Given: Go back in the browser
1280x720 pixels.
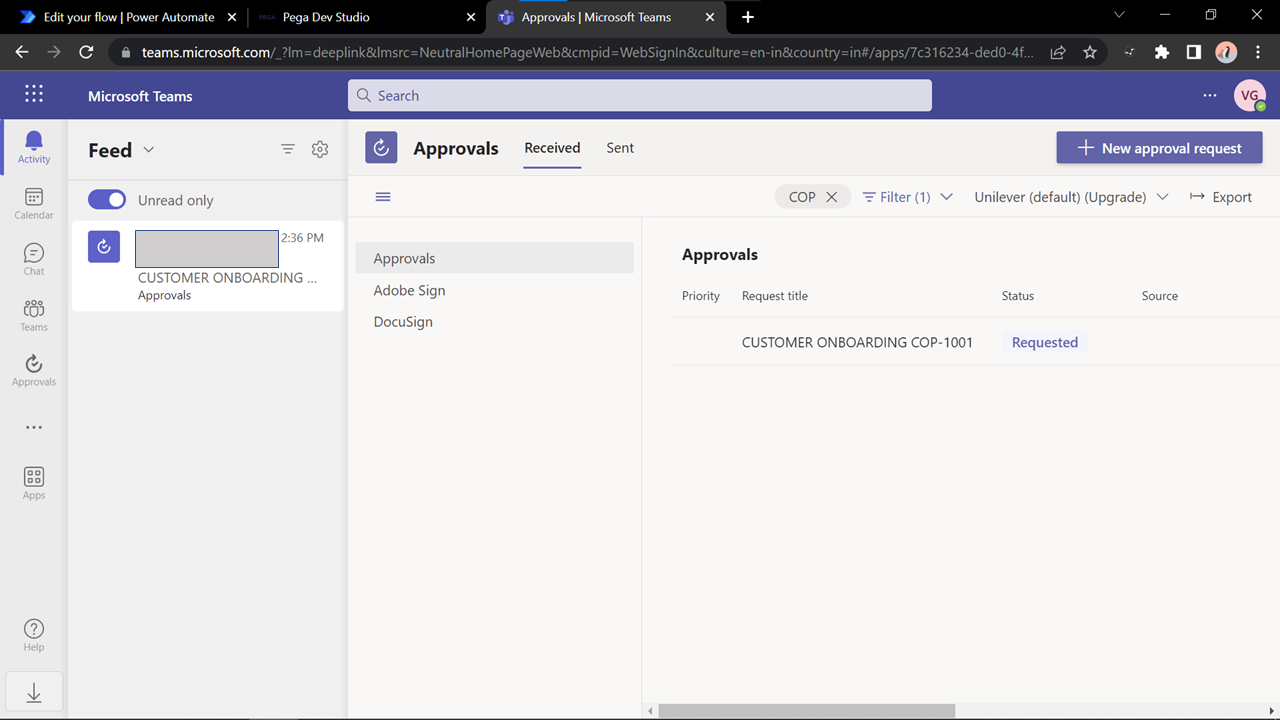Looking at the screenshot, I should pyautogui.click(x=22, y=52).
